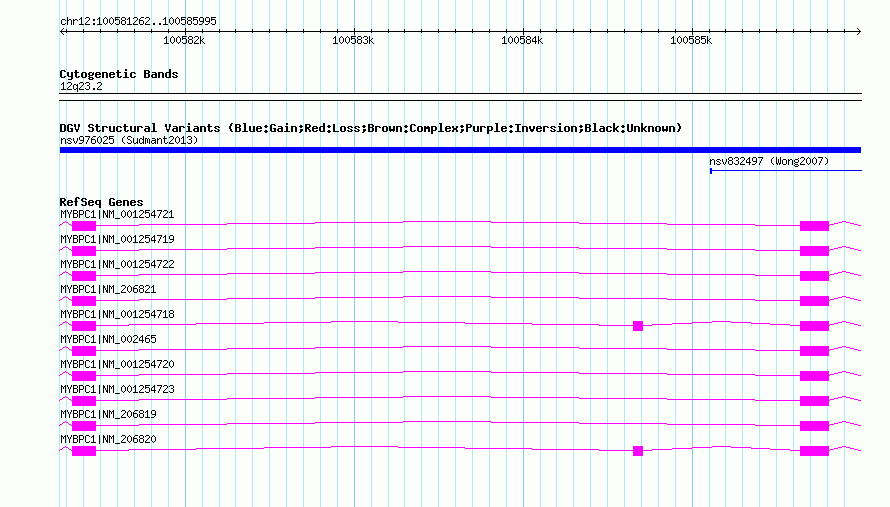Click the right exon block of NM_002465

click(x=815, y=351)
